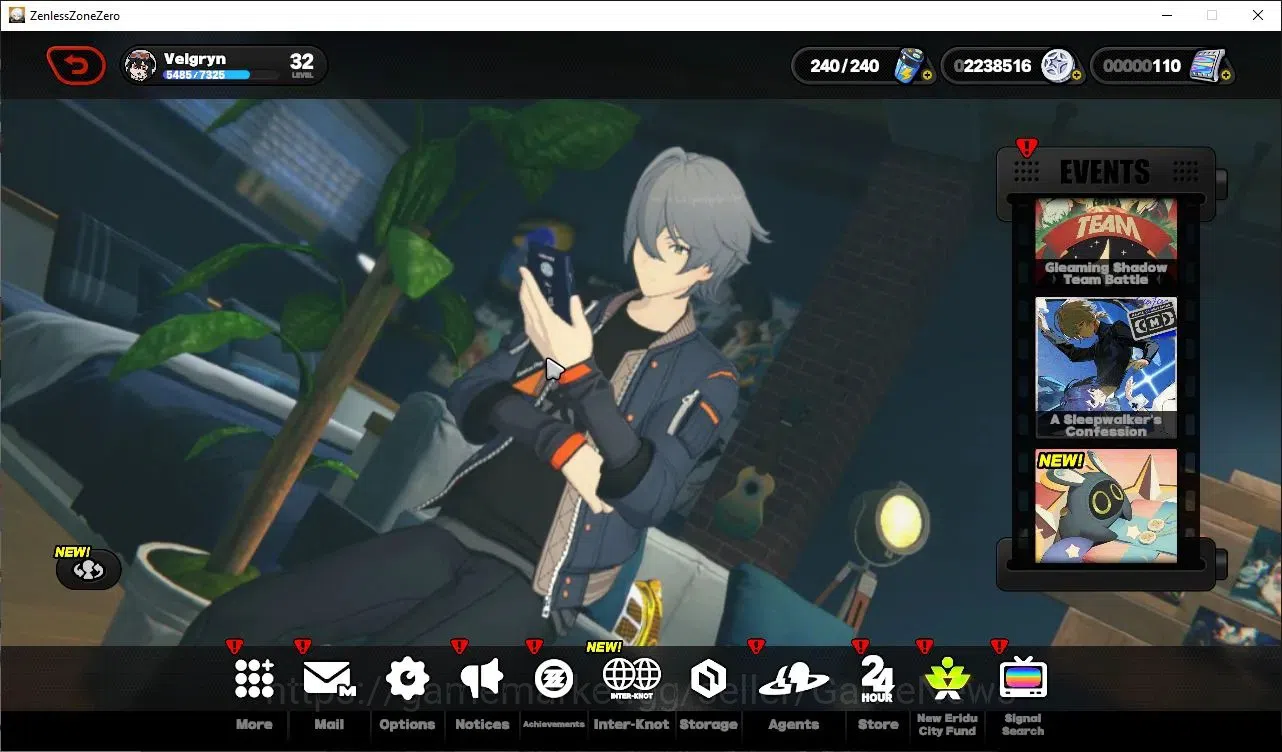
Task: Open the Notices megaphone icon
Action: (482, 678)
